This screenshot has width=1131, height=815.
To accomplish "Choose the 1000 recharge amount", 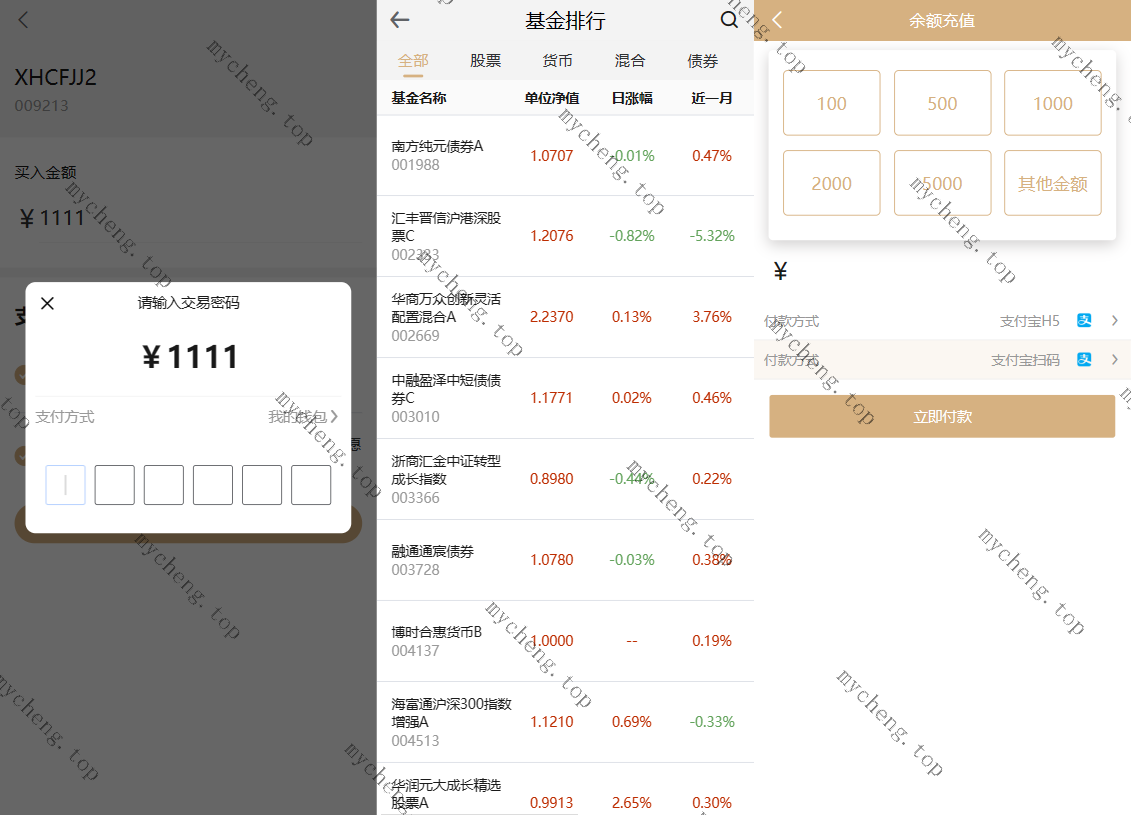I will pyautogui.click(x=1053, y=103).
